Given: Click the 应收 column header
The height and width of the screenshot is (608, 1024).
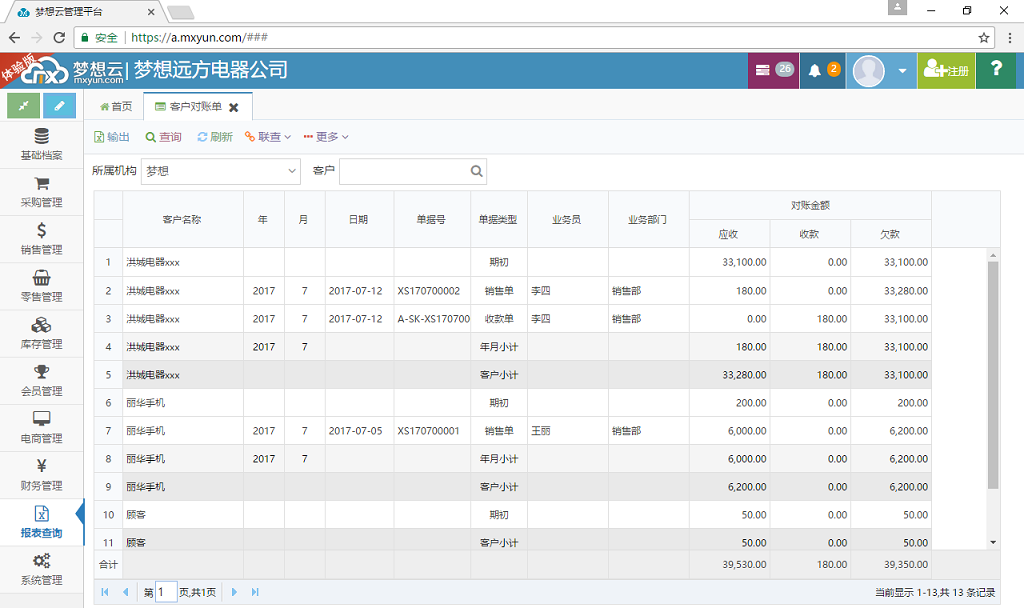Looking at the screenshot, I should [729, 234].
